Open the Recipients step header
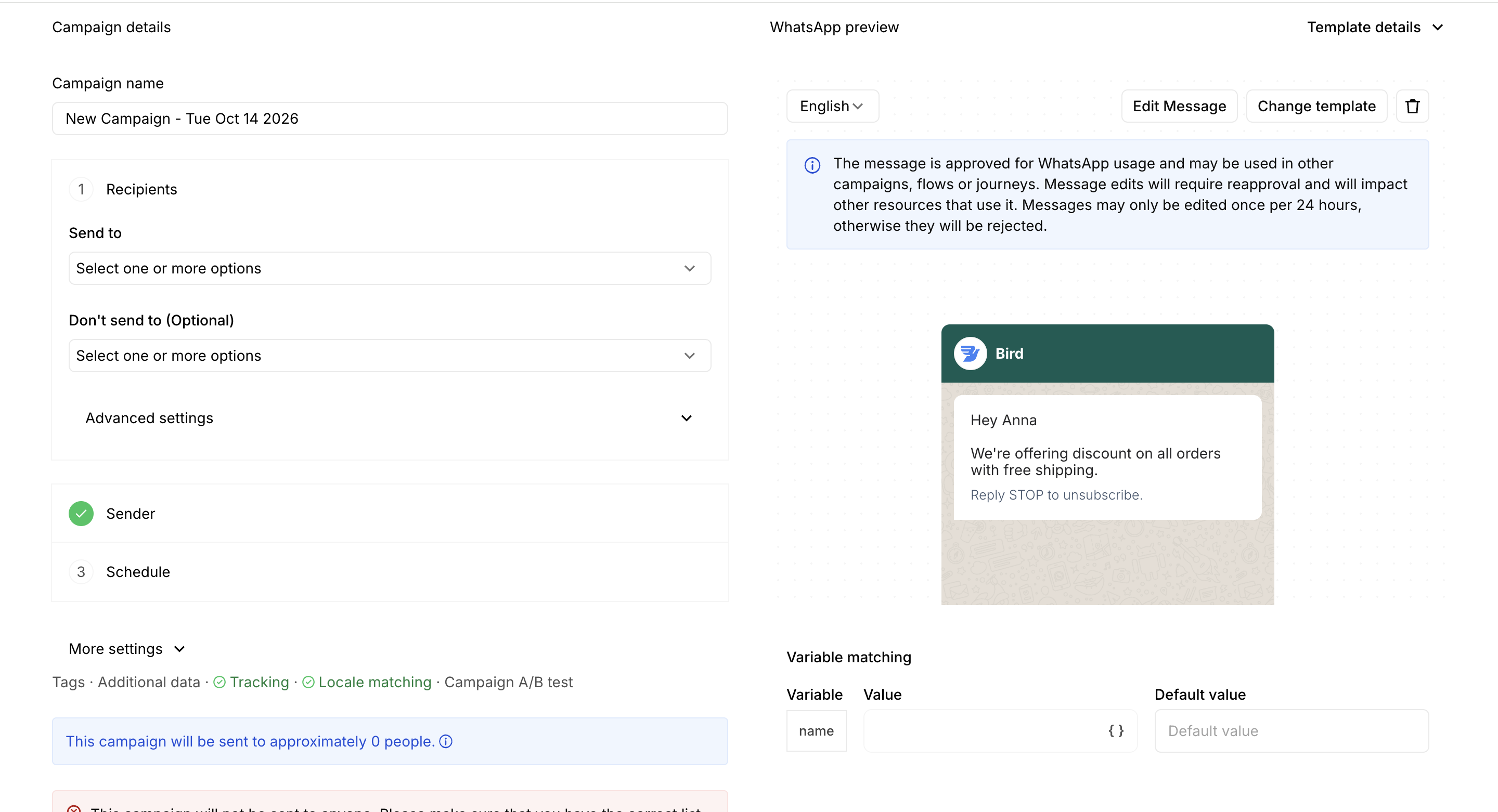Screen dimensions: 1498x812 (x=141, y=190)
